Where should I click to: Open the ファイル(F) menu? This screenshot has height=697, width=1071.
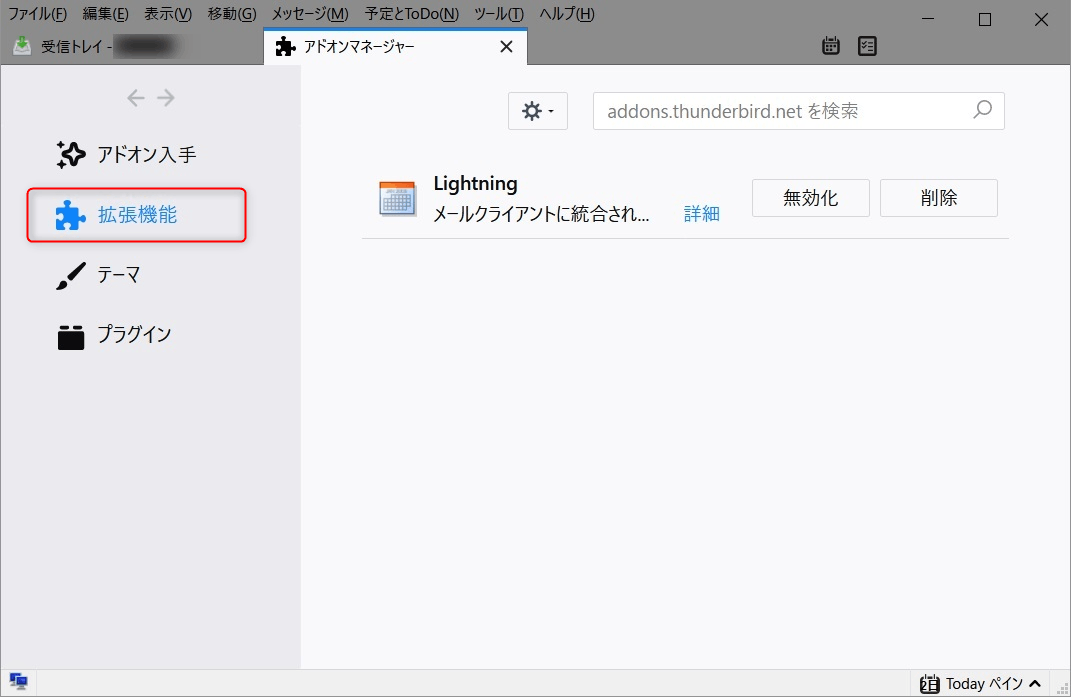[x=38, y=14]
